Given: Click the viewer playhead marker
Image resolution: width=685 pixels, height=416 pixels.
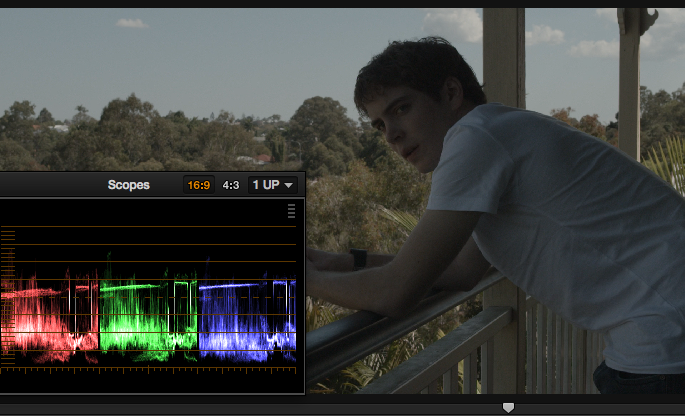Looking at the screenshot, I should pos(508,408).
